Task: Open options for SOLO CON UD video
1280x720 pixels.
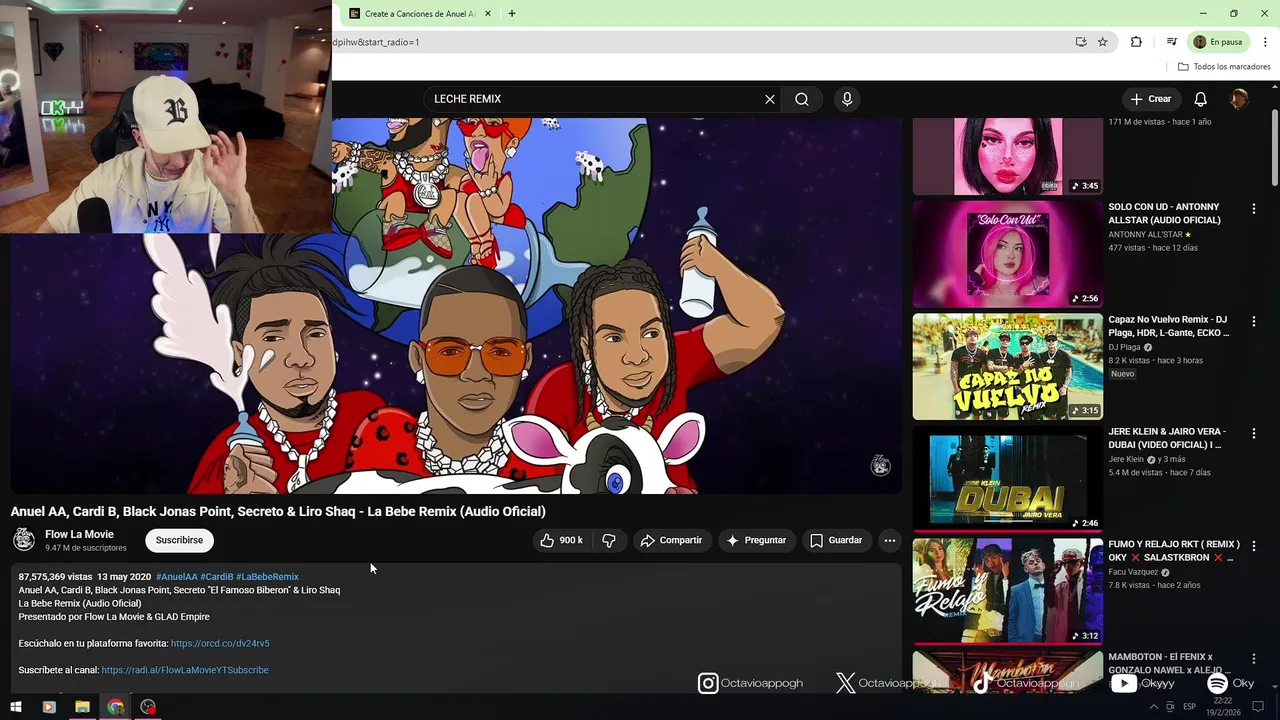Action: pos(1253,209)
